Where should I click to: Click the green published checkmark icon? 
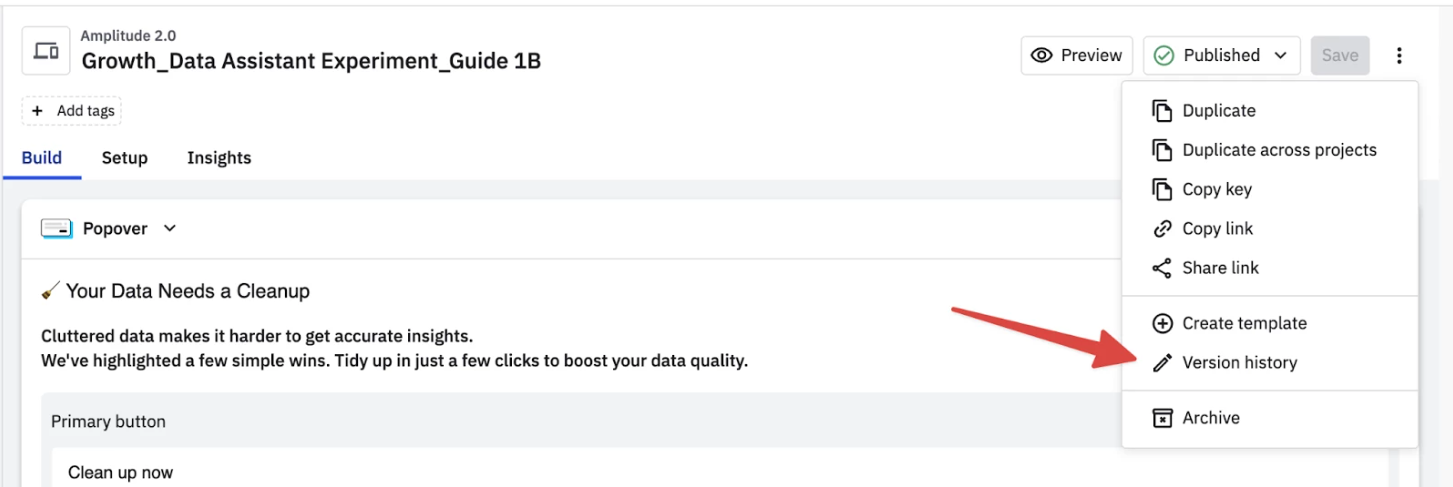pyautogui.click(x=1164, y=56)
